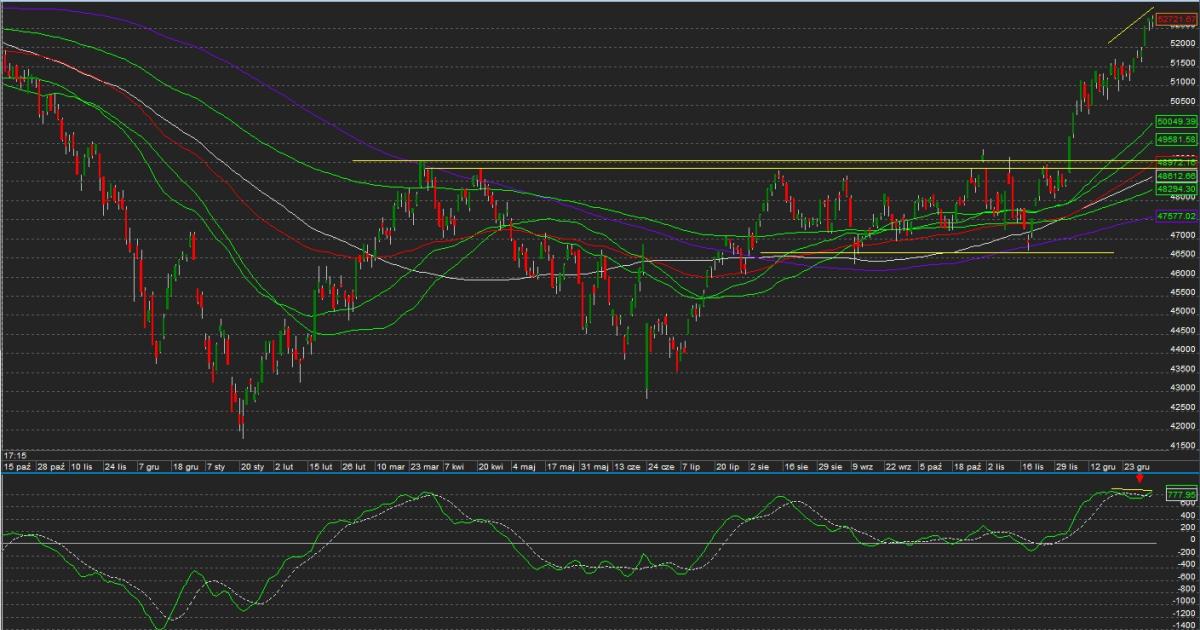
Task: Click the 20 sty date on the time axis
Action: pos(252,467)
